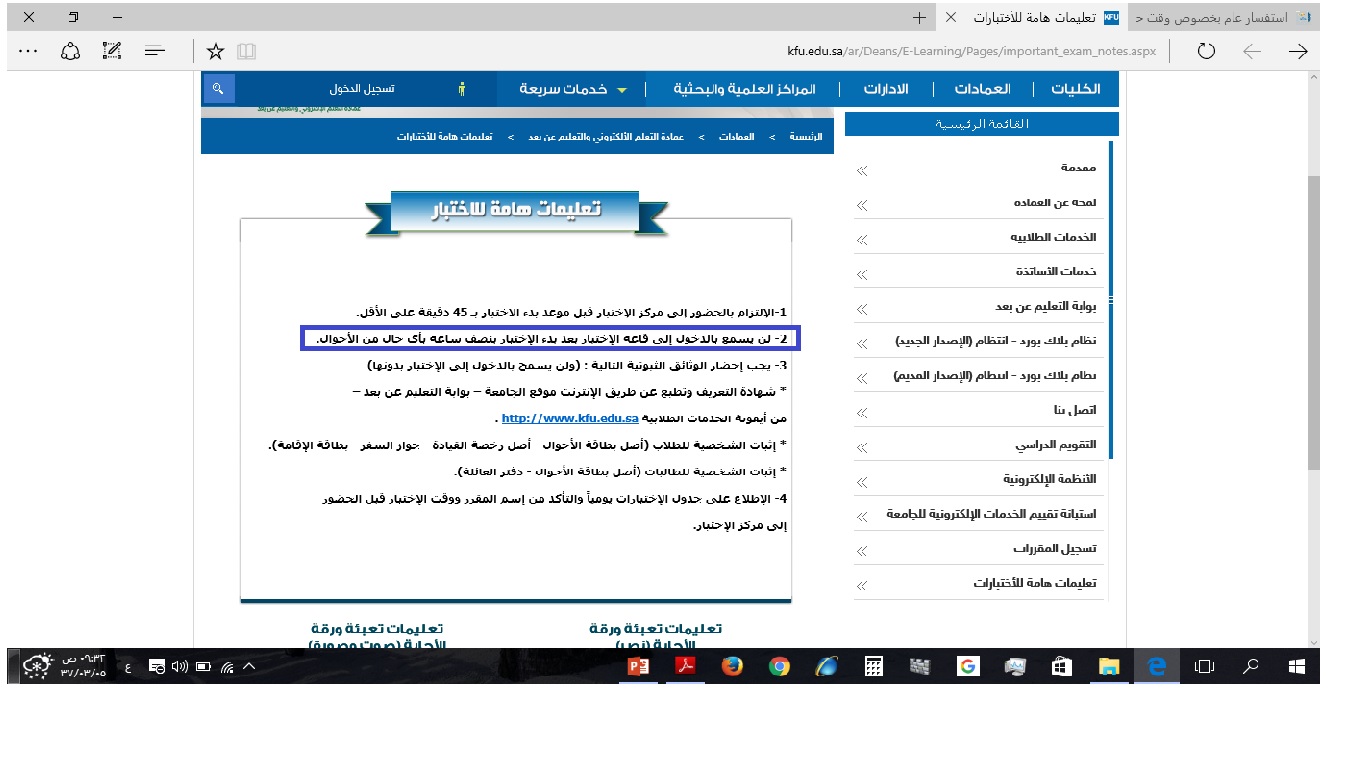Open نظام بلاك بورد الإصدار الجديد item

point(995,341)
